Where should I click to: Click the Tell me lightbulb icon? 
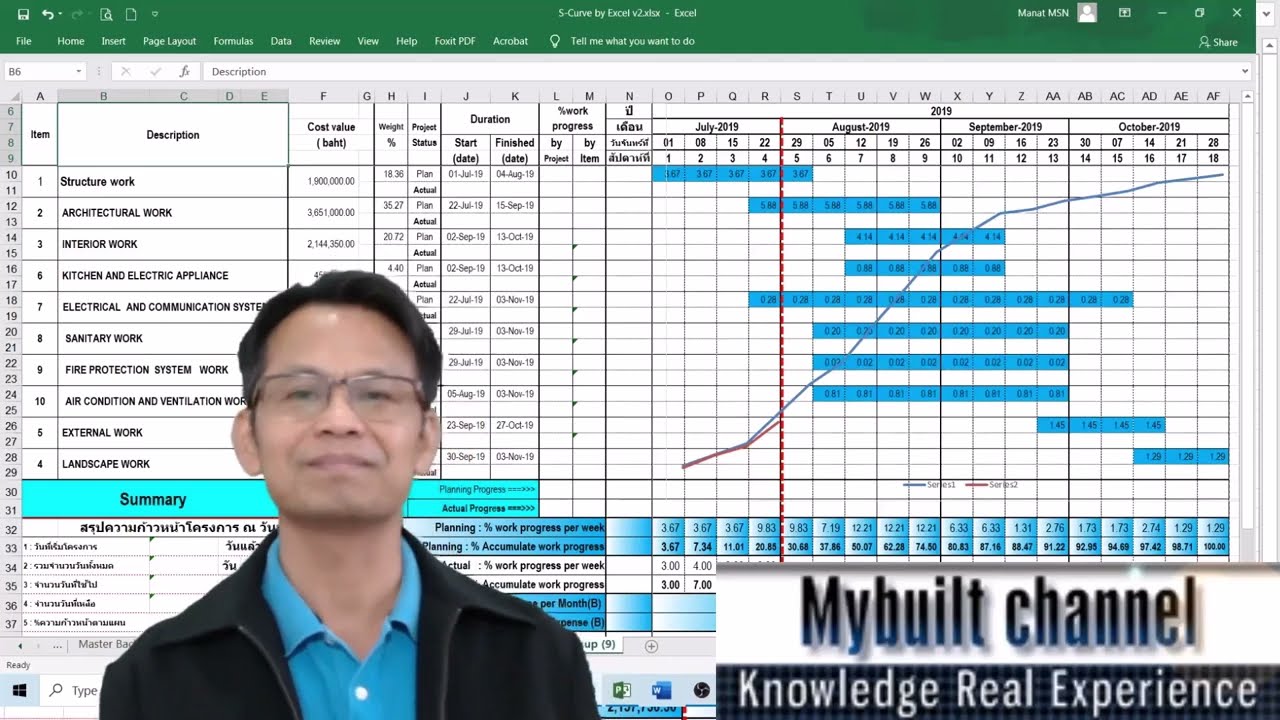pos(555,41)
